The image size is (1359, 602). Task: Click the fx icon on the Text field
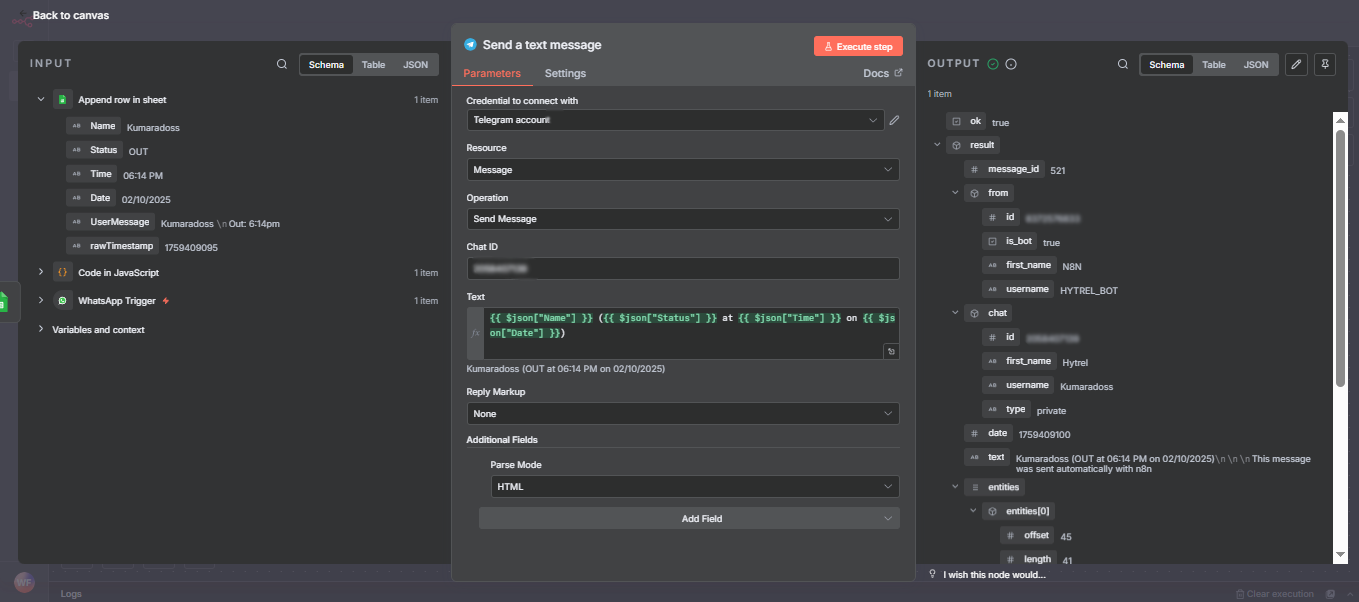click(476, 332)
